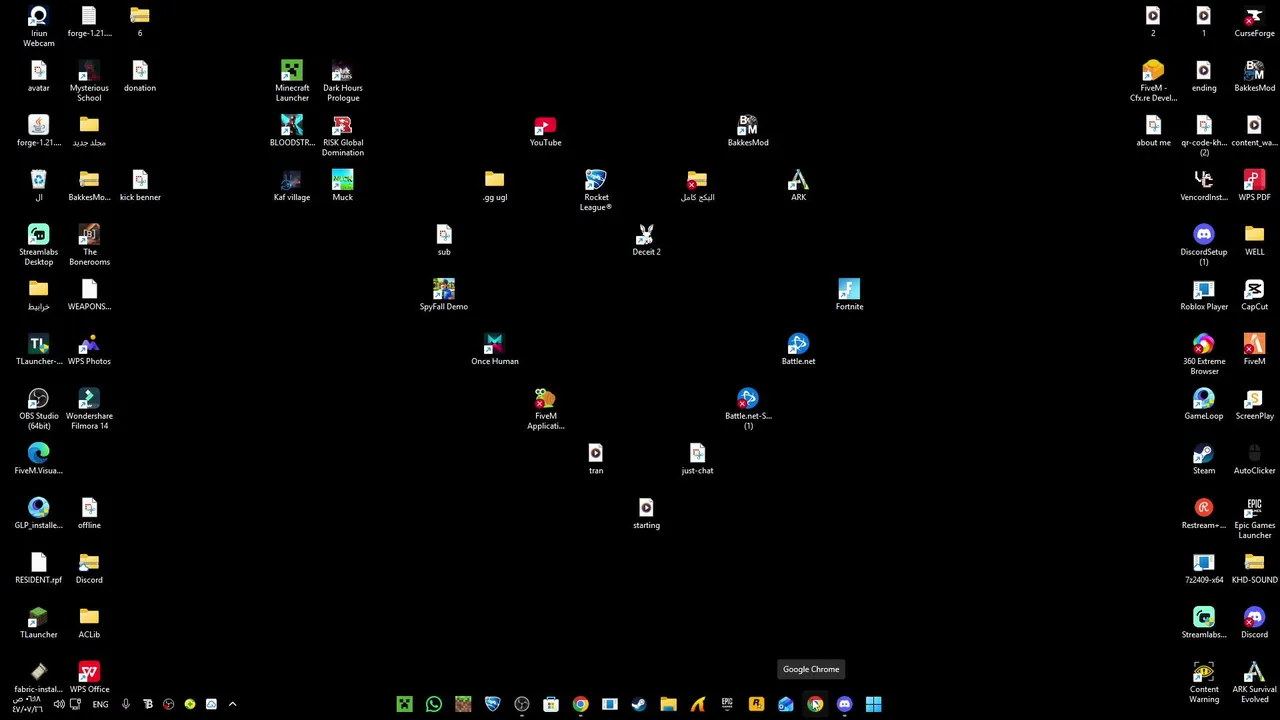Open the CapCut desktop shortcut
1280x720 pixels.
(1254, 295)
